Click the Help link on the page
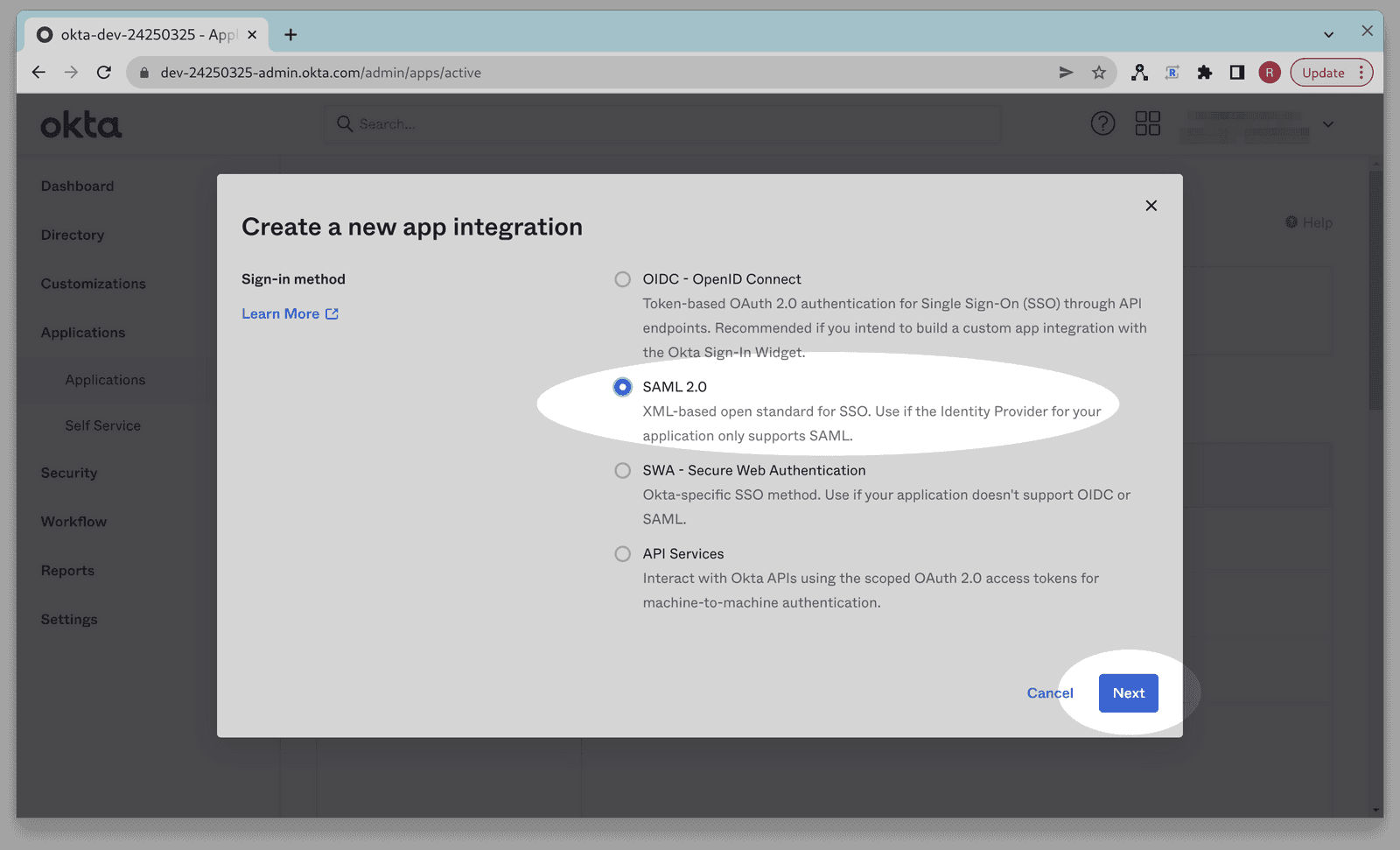1400x850 pixels. pos(1309,222)
